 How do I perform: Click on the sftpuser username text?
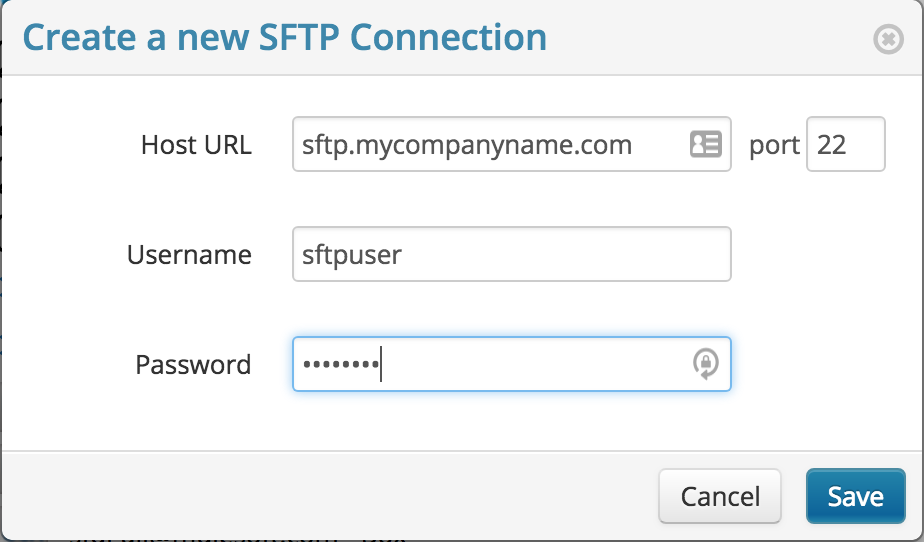(x=352, y=255)
